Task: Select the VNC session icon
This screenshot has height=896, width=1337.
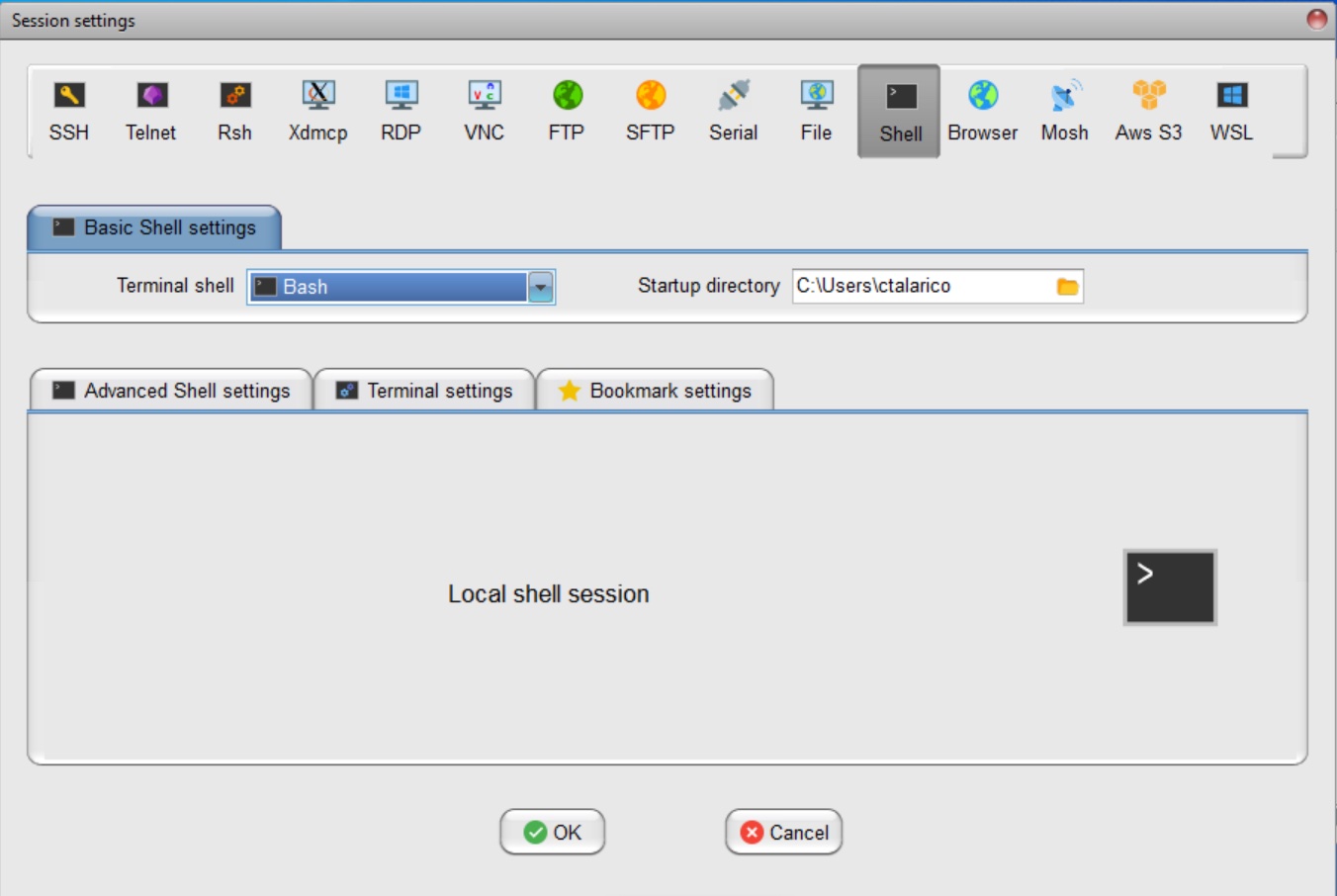Action: [x=484, y=112]
